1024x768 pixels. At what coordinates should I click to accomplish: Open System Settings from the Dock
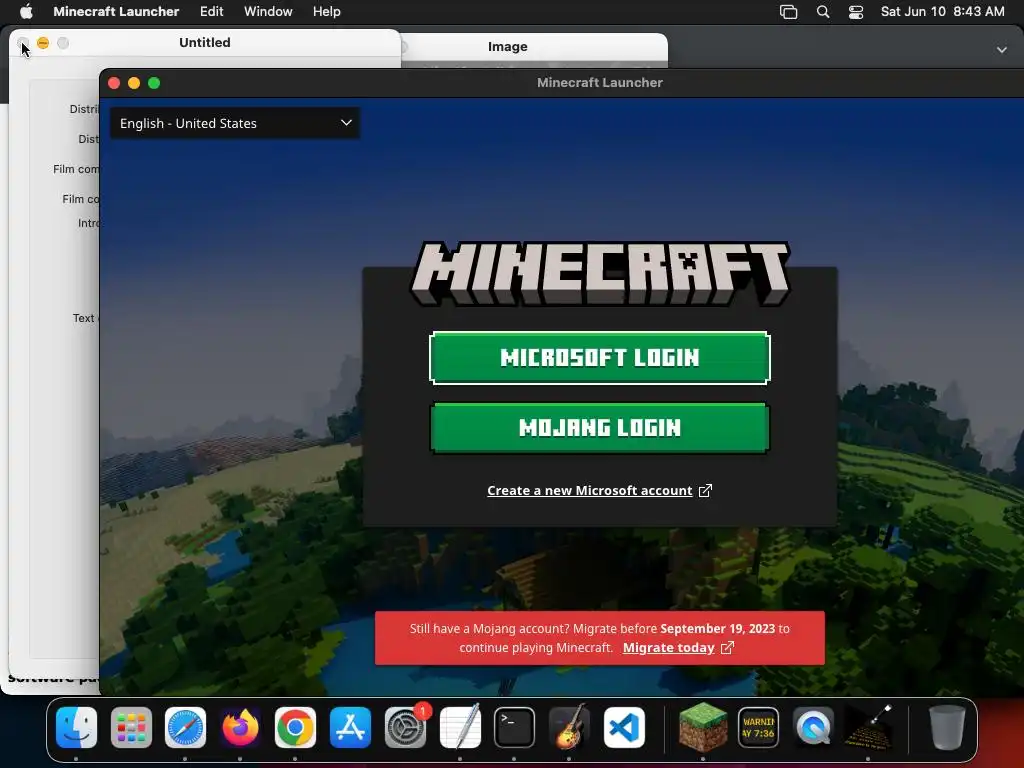tap(405, 727)
